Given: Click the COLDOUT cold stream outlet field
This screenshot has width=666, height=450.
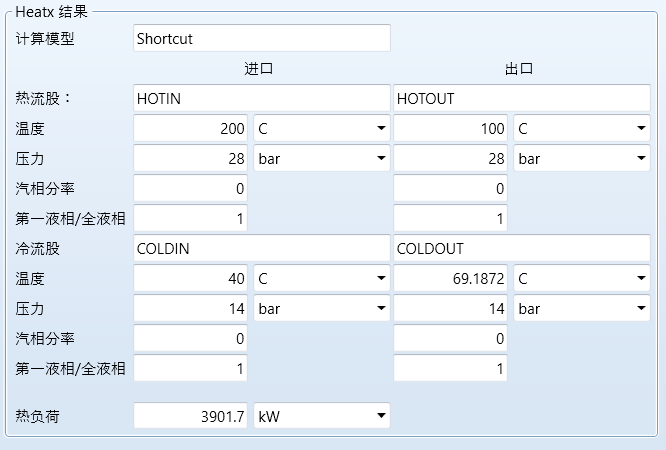Looking at the screenshot, I should point(522,248).
